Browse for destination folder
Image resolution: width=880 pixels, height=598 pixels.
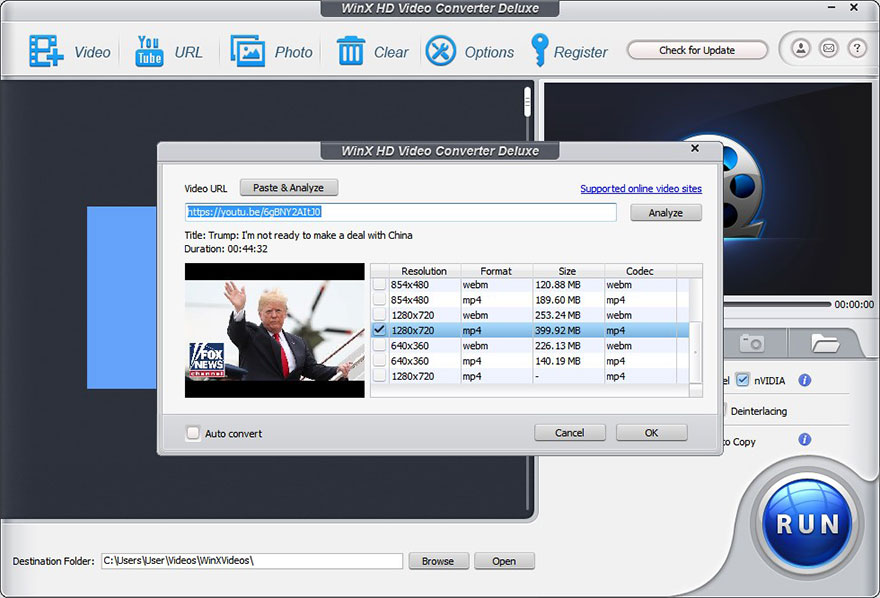(x=438, y=561)
